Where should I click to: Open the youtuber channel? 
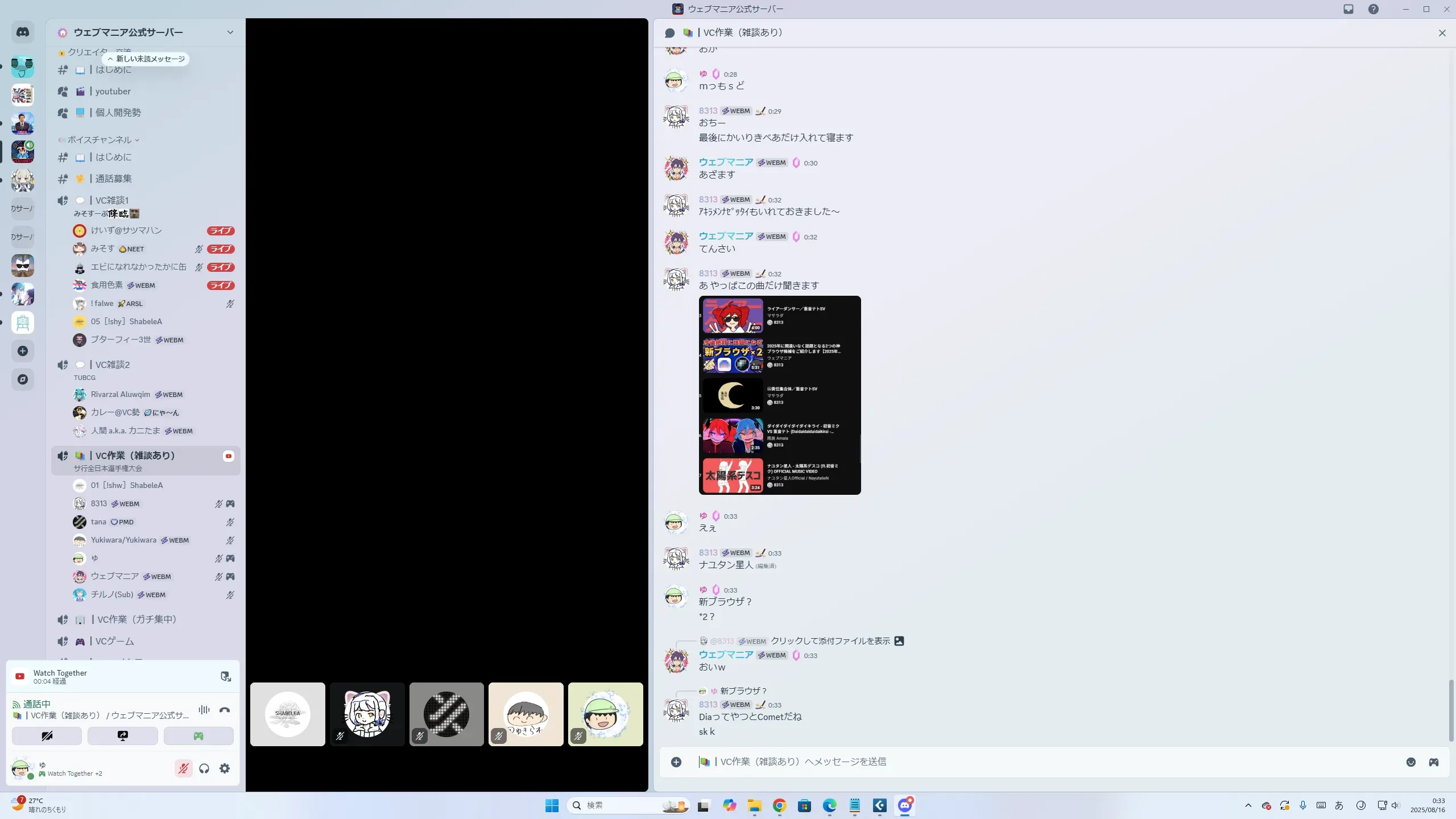pos(113,92)
